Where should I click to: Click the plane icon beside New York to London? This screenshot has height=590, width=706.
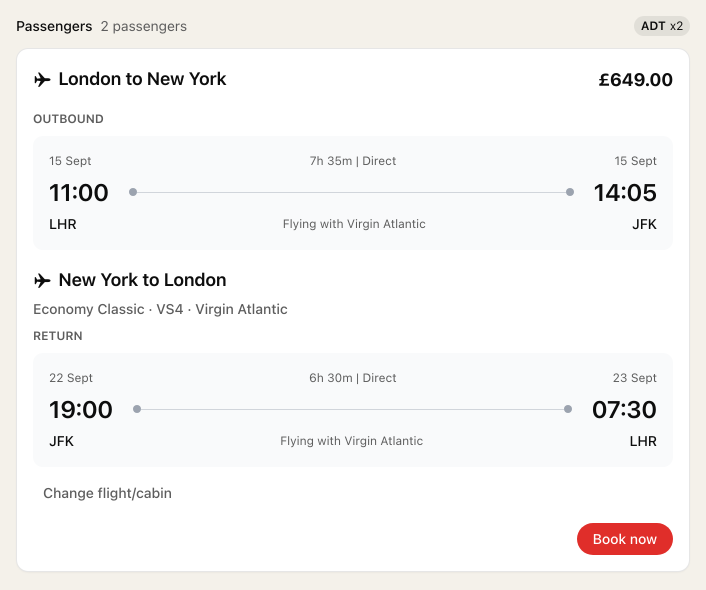(x=42, y=280)
